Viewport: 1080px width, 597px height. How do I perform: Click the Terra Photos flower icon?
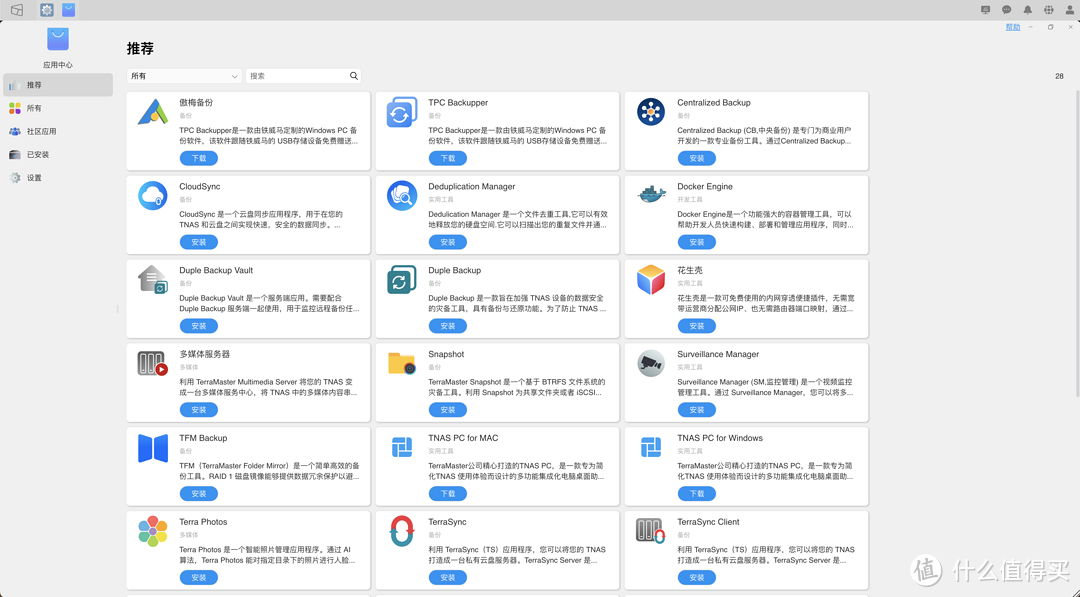[x=152, y=531]
